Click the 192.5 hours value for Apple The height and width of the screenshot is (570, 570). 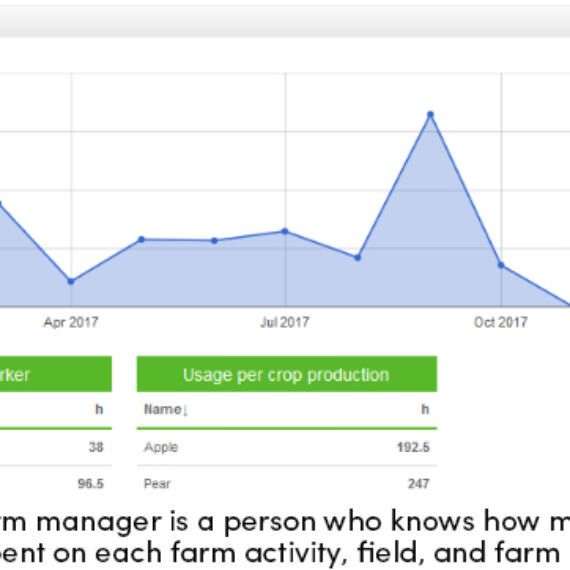click(x=413, y=447)
